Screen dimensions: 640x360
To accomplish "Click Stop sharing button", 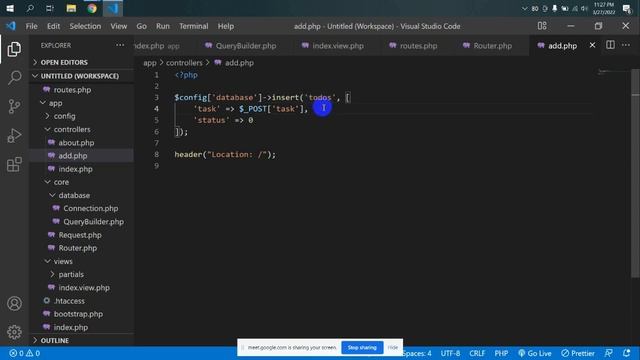I will [x=362, y=348].
